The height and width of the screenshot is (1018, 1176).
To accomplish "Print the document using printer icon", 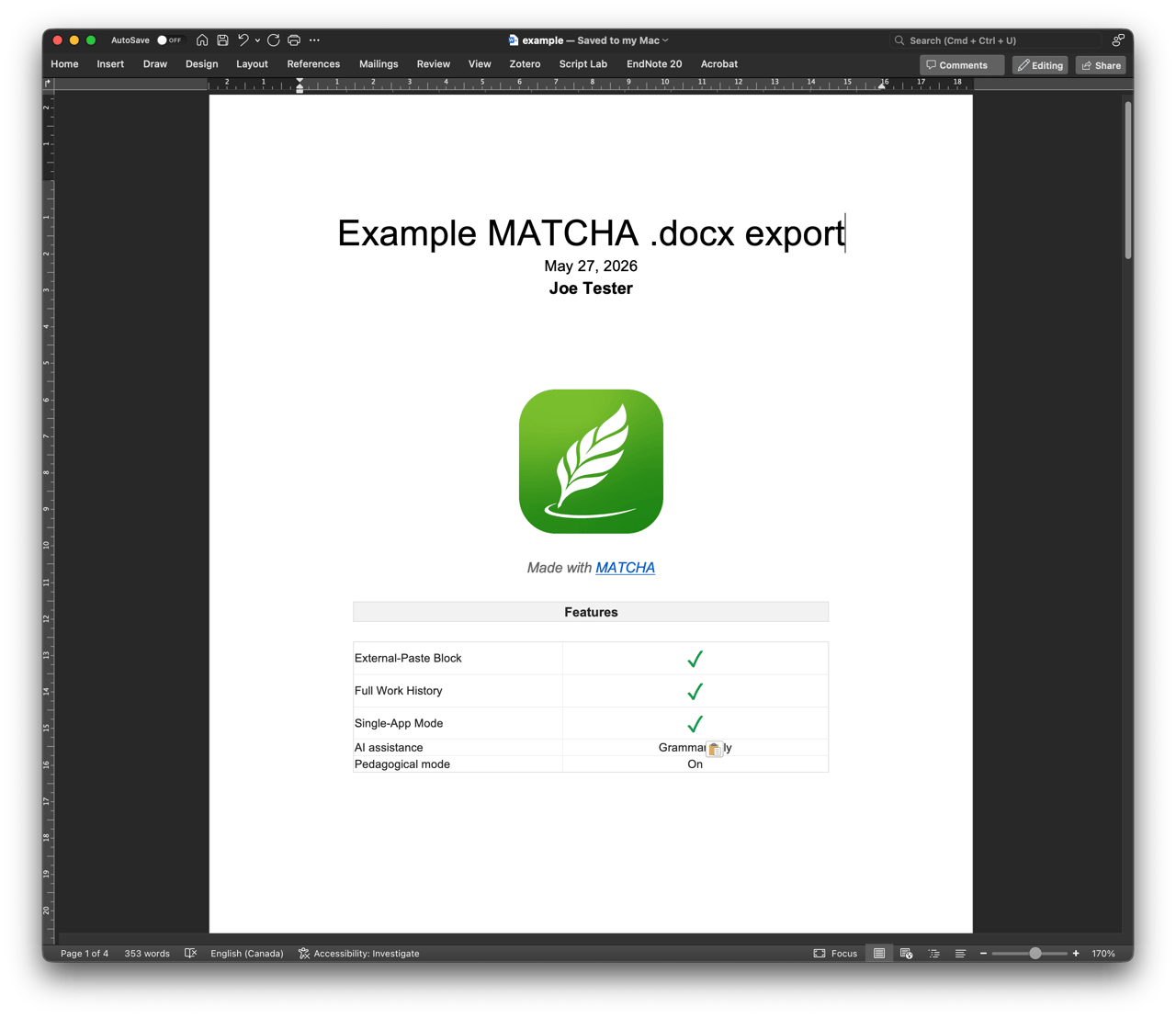I will click(294, 40).
